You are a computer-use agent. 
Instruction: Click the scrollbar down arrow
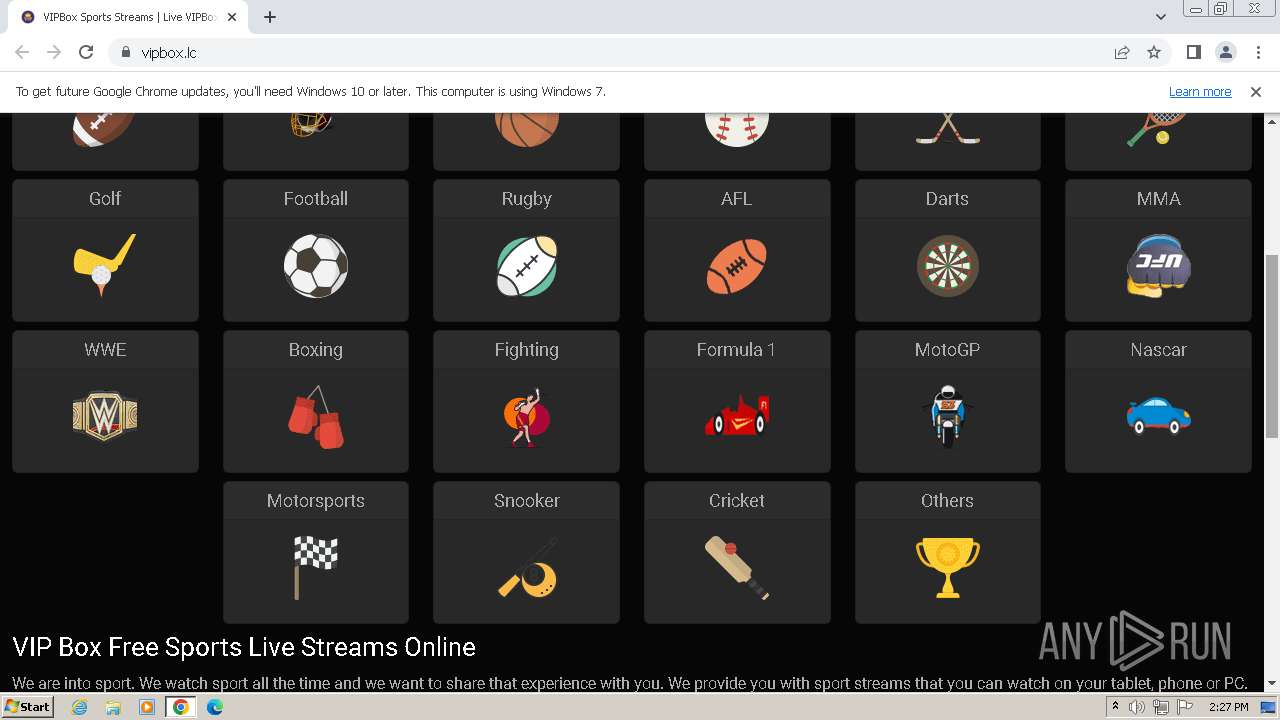1272,684
